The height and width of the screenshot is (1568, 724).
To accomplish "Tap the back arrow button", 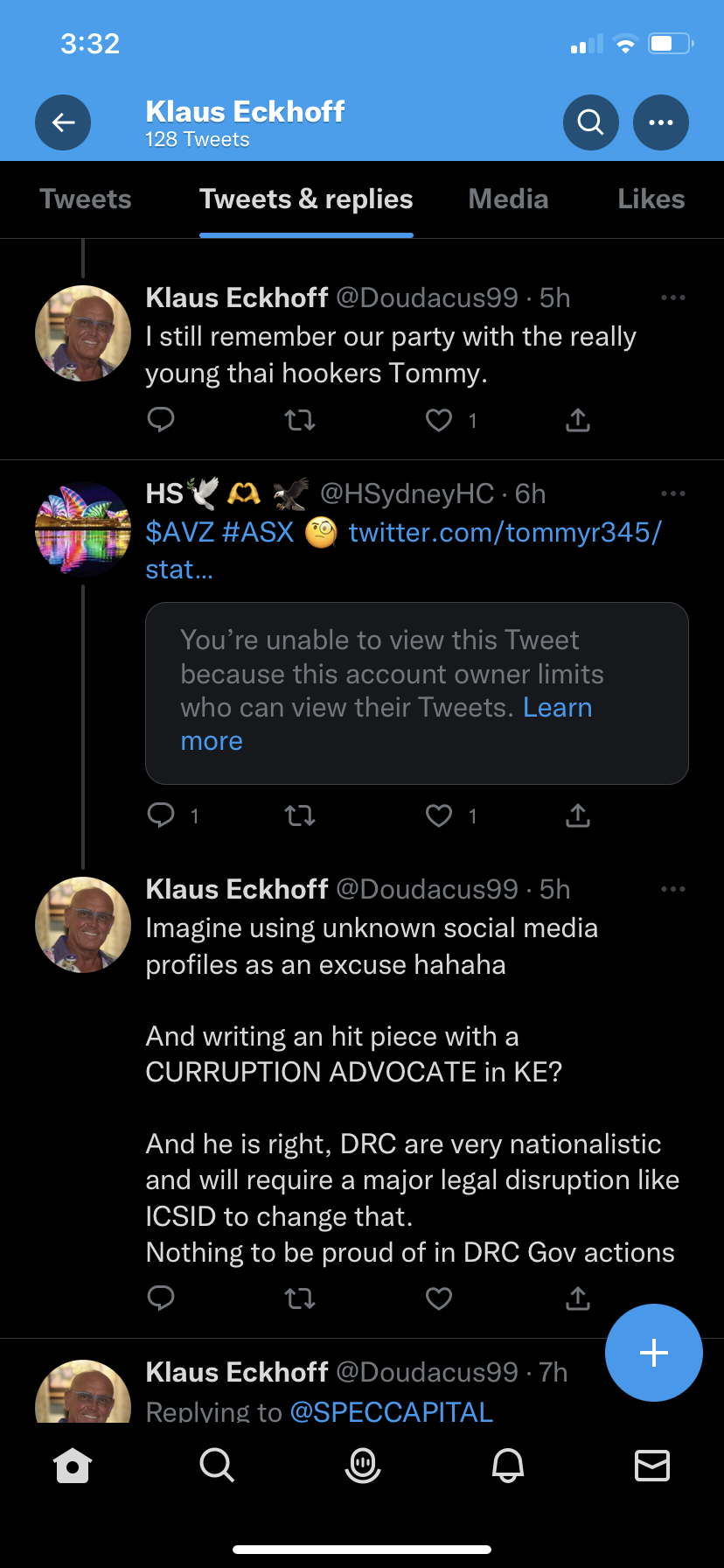I will click(63, 122).
